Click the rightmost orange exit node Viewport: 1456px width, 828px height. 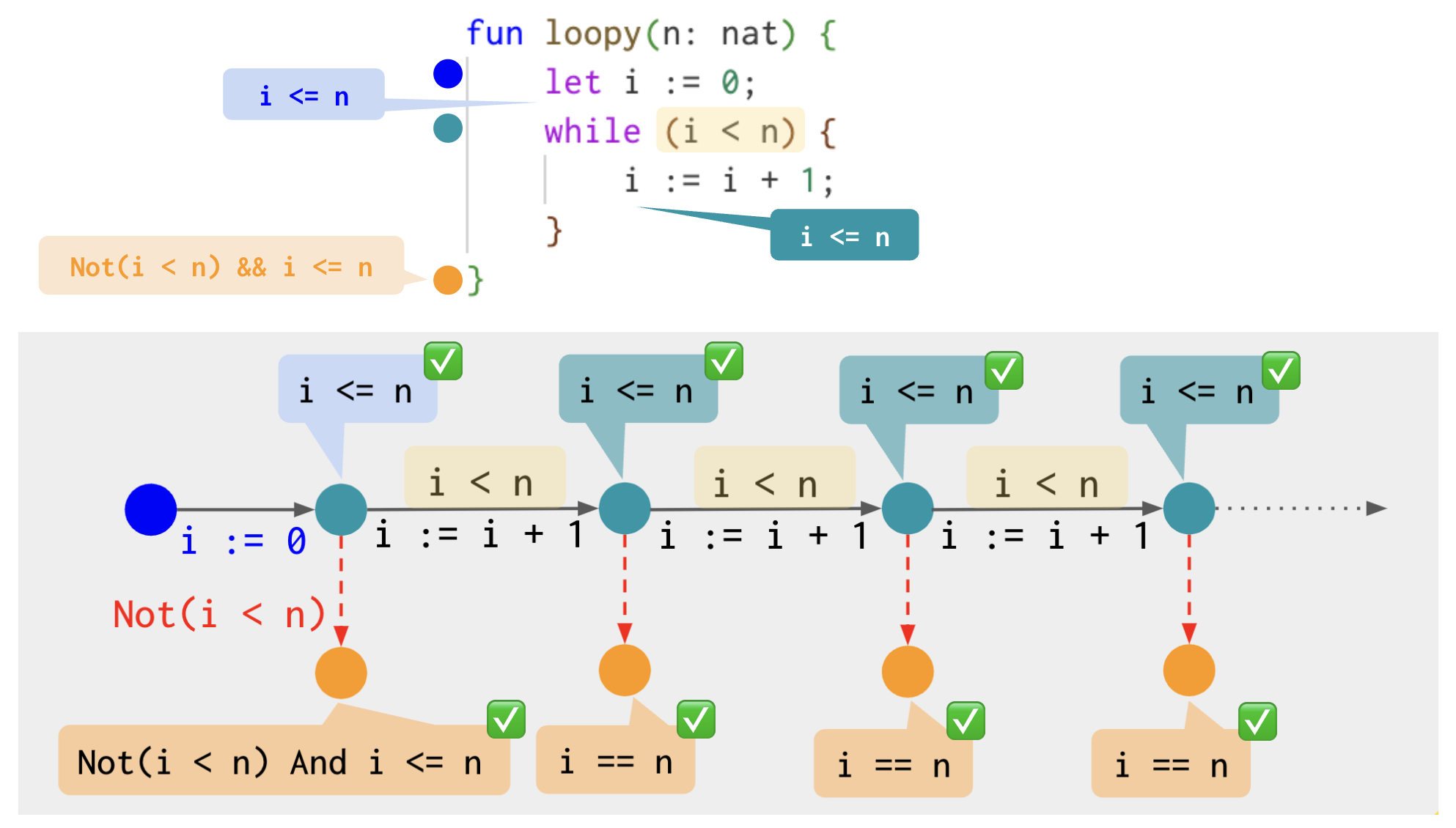(1188, 670)
